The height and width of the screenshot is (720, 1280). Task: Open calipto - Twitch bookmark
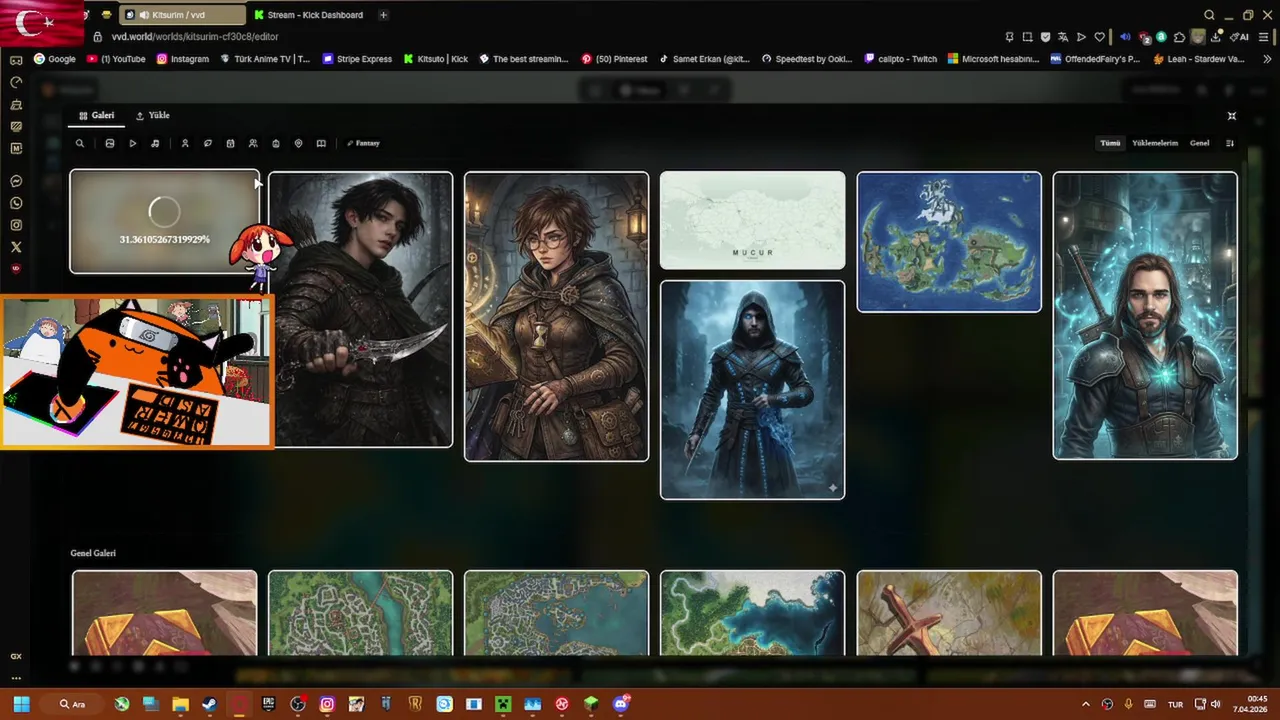tap(901, 59)
